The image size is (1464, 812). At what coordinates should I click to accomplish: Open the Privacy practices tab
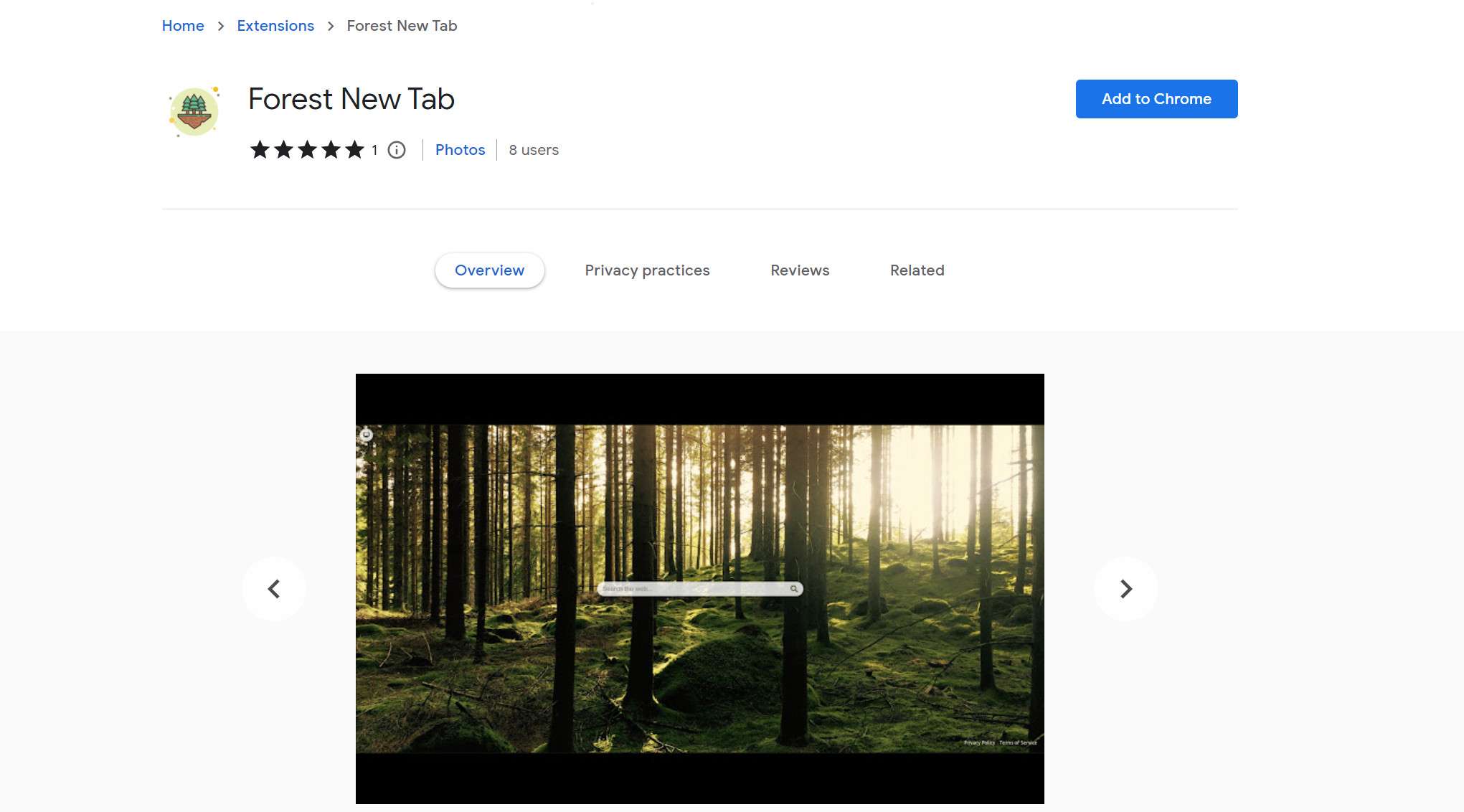[x=647, y=270]
